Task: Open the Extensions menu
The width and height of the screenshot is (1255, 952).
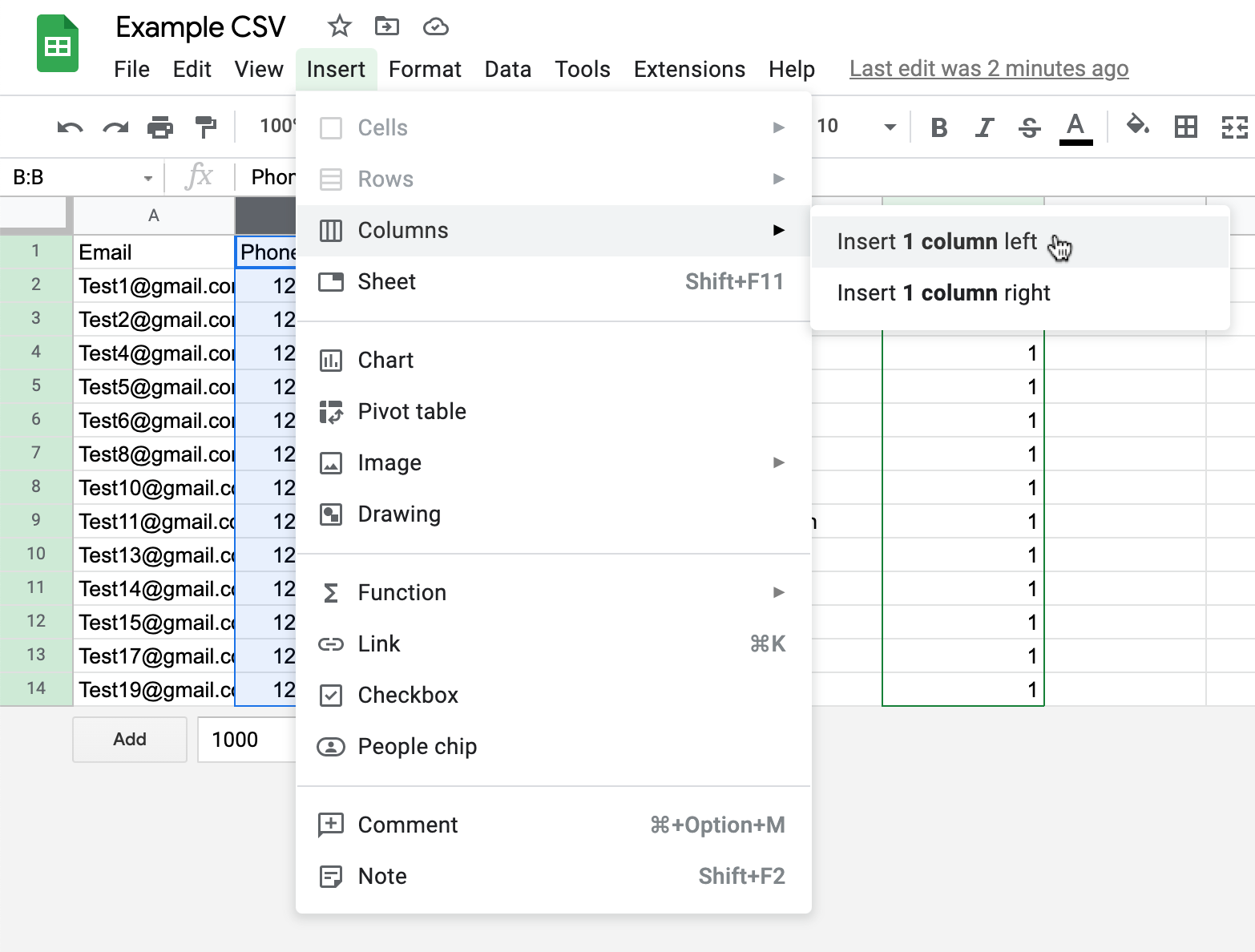Action: pos(688,69)
